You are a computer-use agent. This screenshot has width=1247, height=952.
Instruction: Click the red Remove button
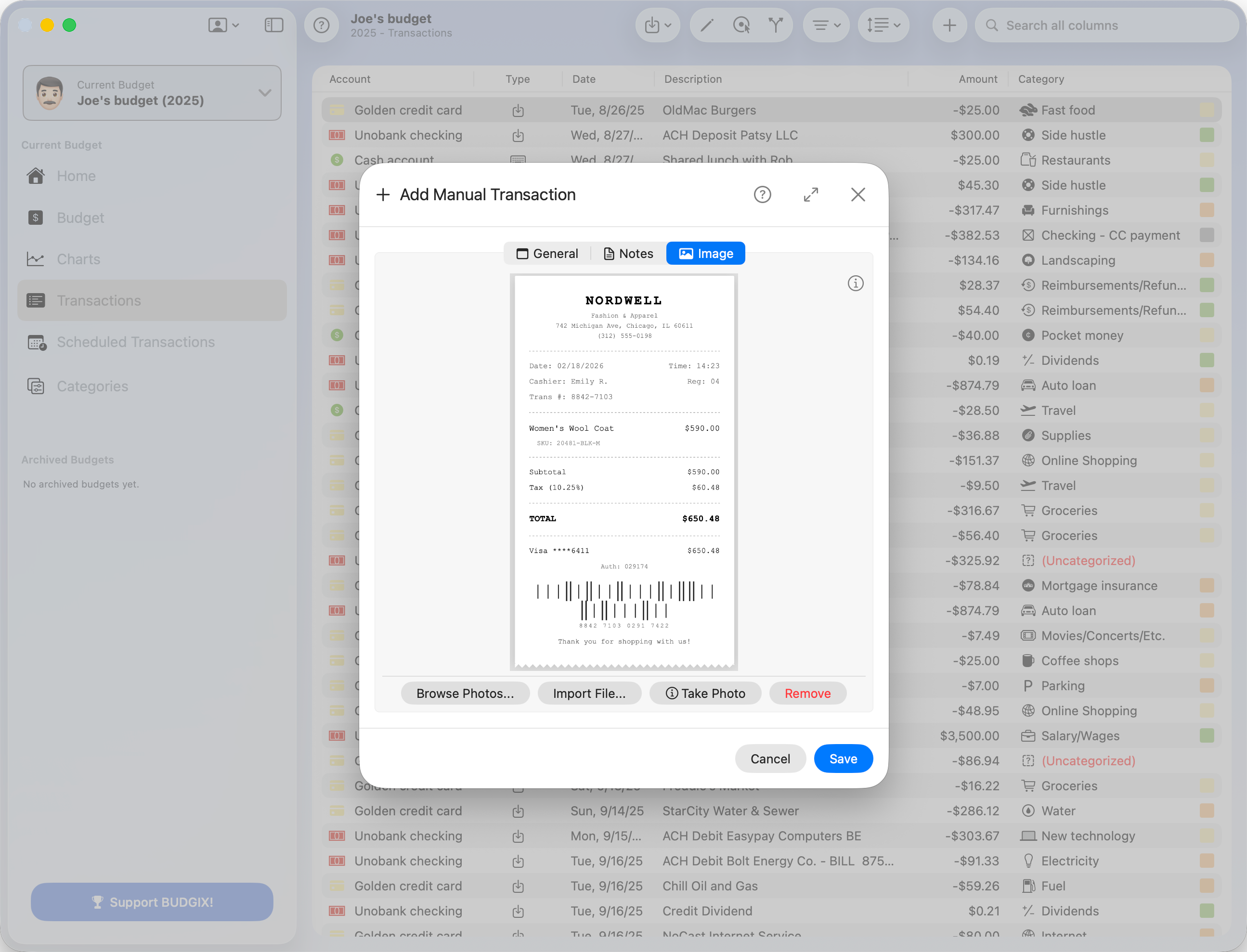click(x=807, y=693)
